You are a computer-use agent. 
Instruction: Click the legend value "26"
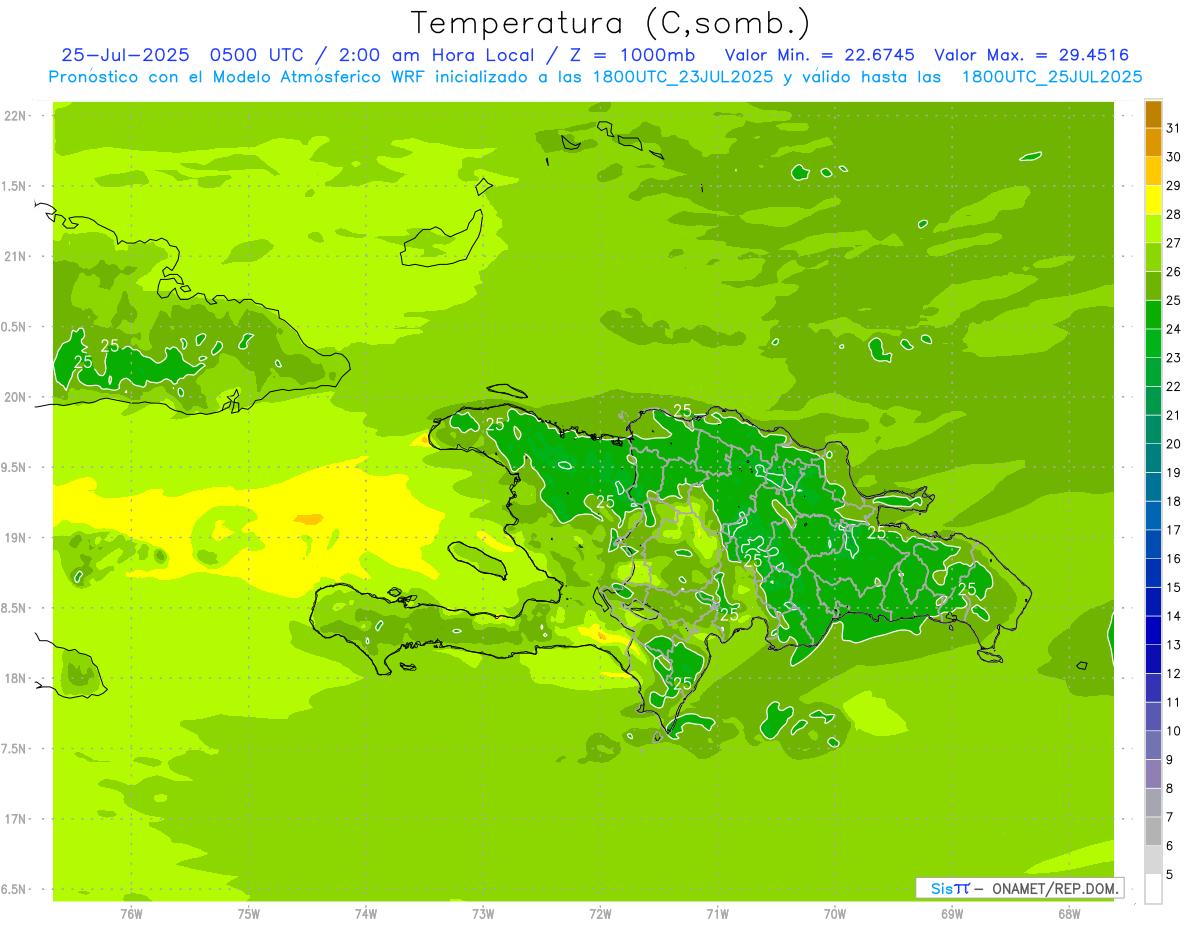coord(1174,271)
